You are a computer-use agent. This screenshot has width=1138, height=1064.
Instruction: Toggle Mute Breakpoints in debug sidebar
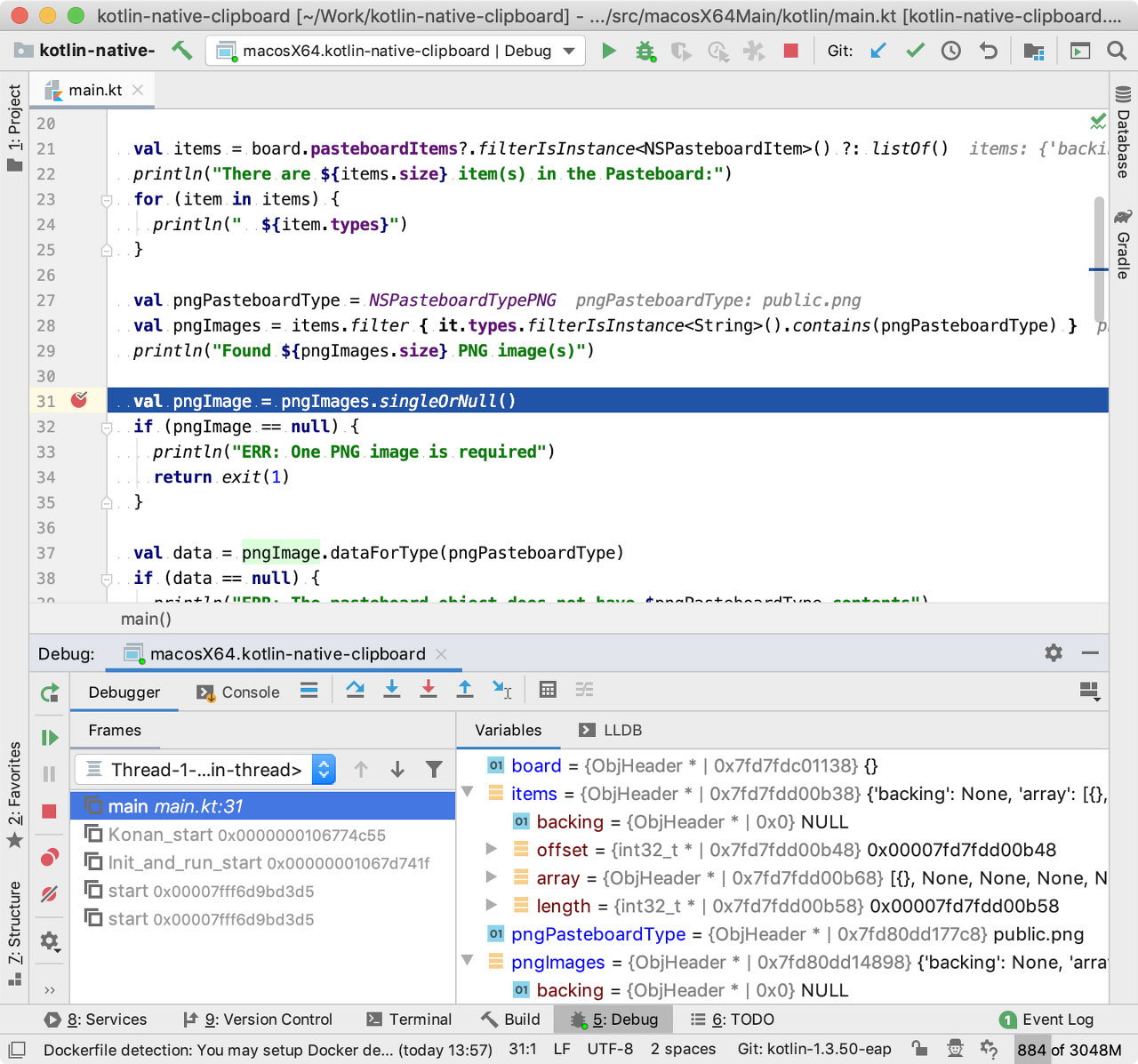50,893
